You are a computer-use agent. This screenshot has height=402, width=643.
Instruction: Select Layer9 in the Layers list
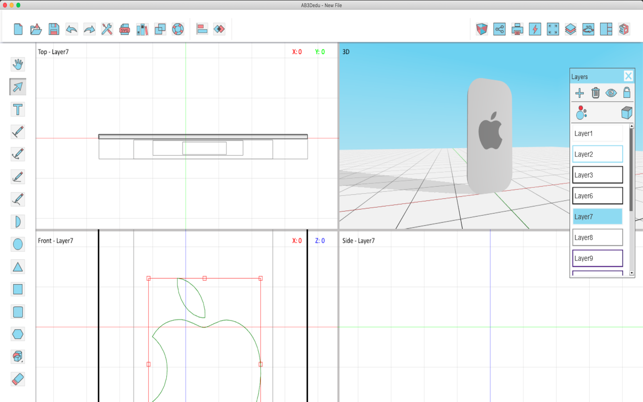click(x=597, y=258)
